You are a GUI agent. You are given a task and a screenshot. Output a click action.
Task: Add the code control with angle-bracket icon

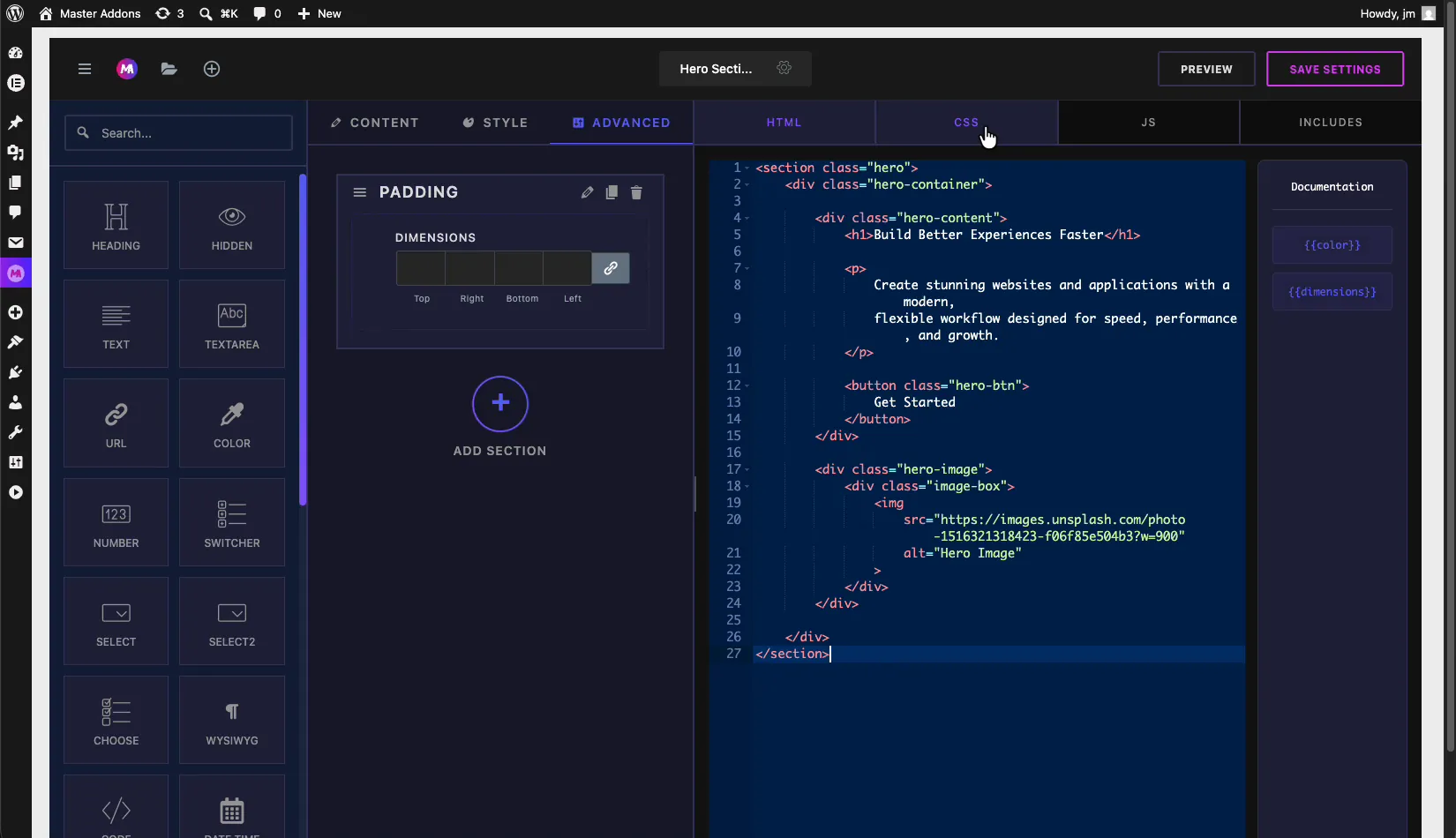point(116,807)
